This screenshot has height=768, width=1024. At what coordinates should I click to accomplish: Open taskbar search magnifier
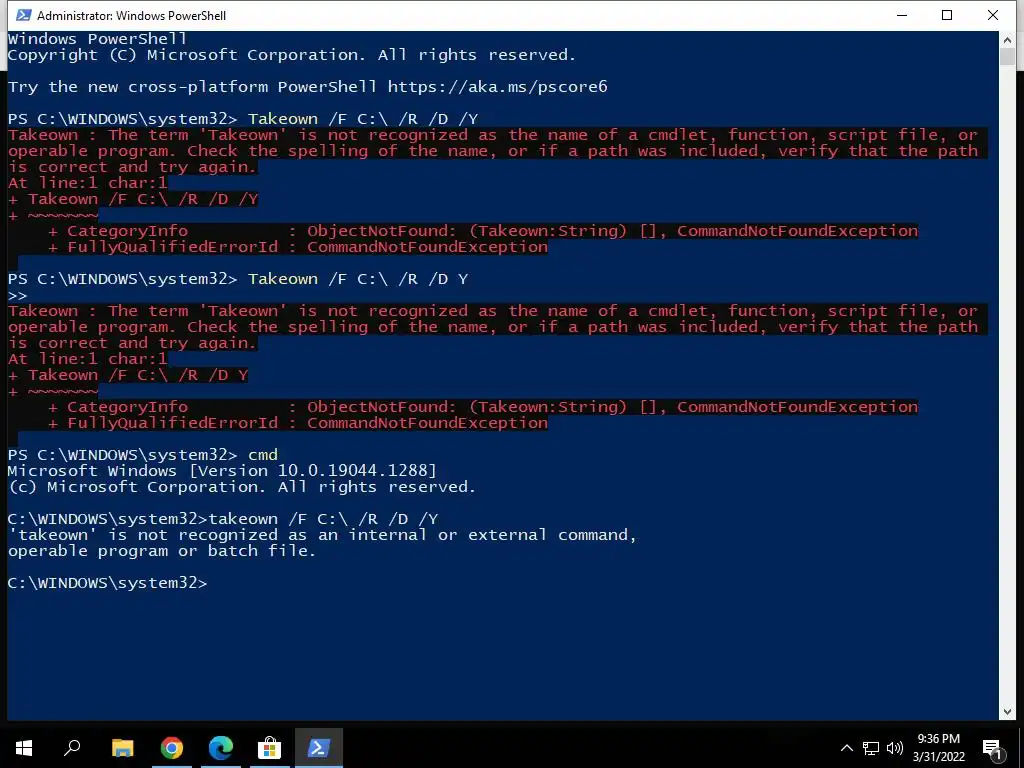[72, 748]
